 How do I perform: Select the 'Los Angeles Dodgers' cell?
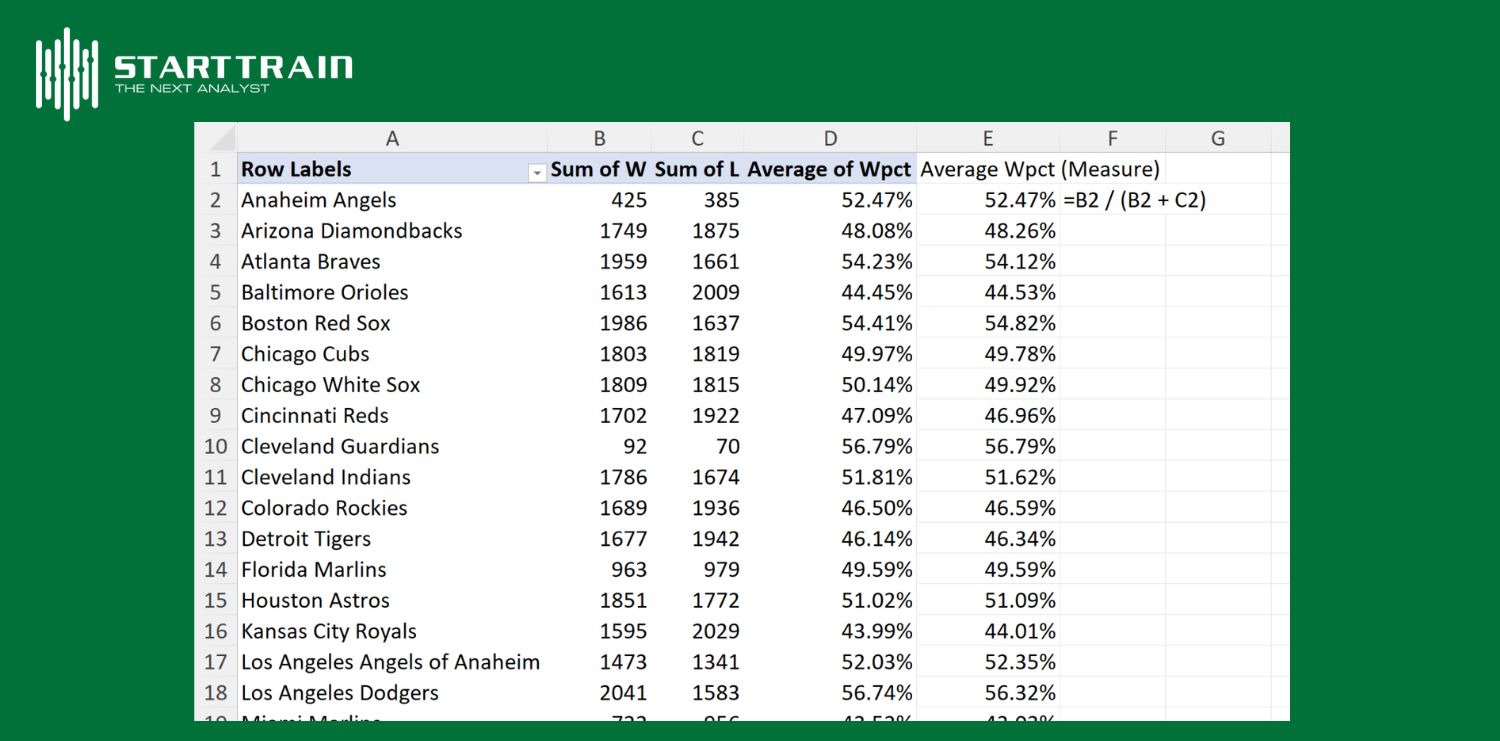coord(392,693)
